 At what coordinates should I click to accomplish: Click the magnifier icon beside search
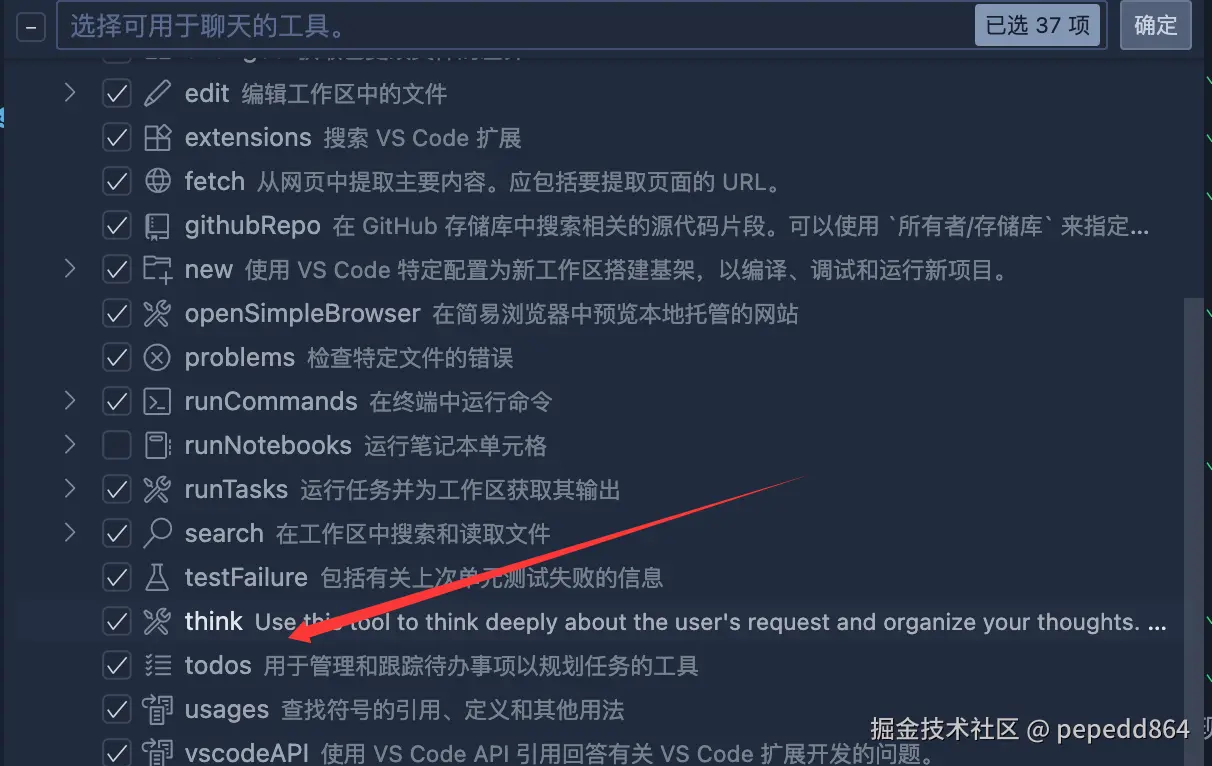click(157, 534)
